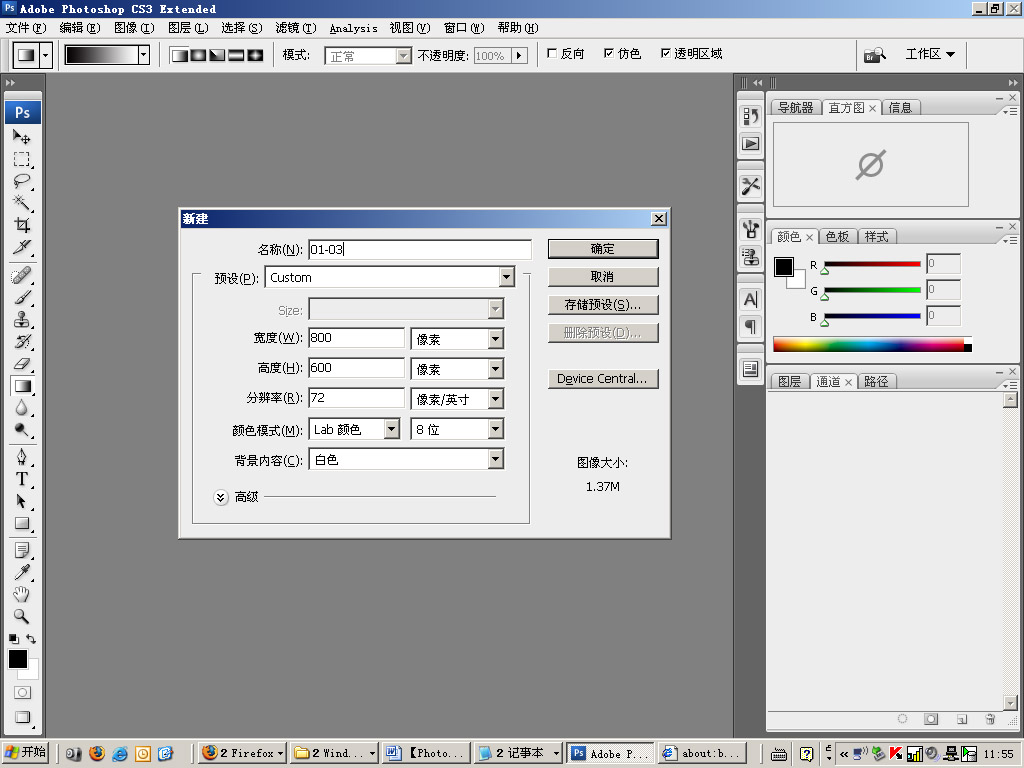Image resolution: width=1024 pixels, height=768 pixels.
Task: Open Device Central button
Action: [x=603, y=379]
